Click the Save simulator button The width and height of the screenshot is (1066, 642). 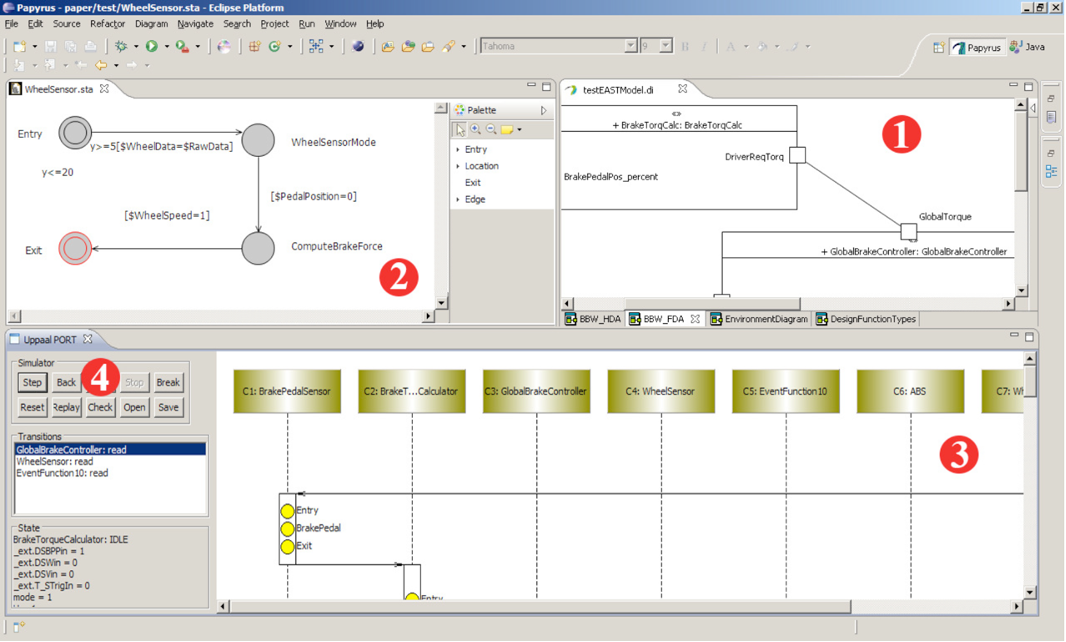[168, 407]
